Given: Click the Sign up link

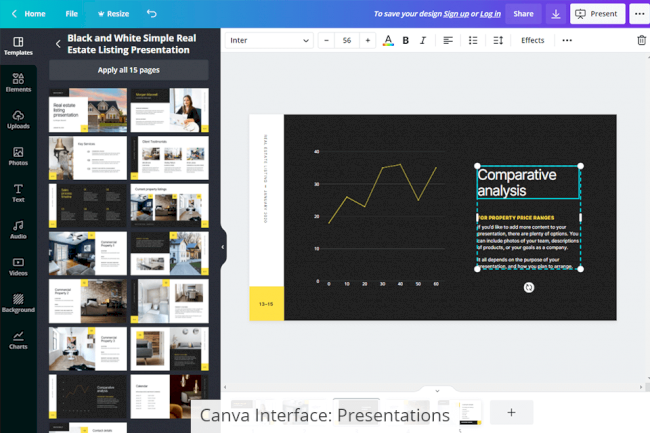Looking at the screenshot, I should [456, 14].
